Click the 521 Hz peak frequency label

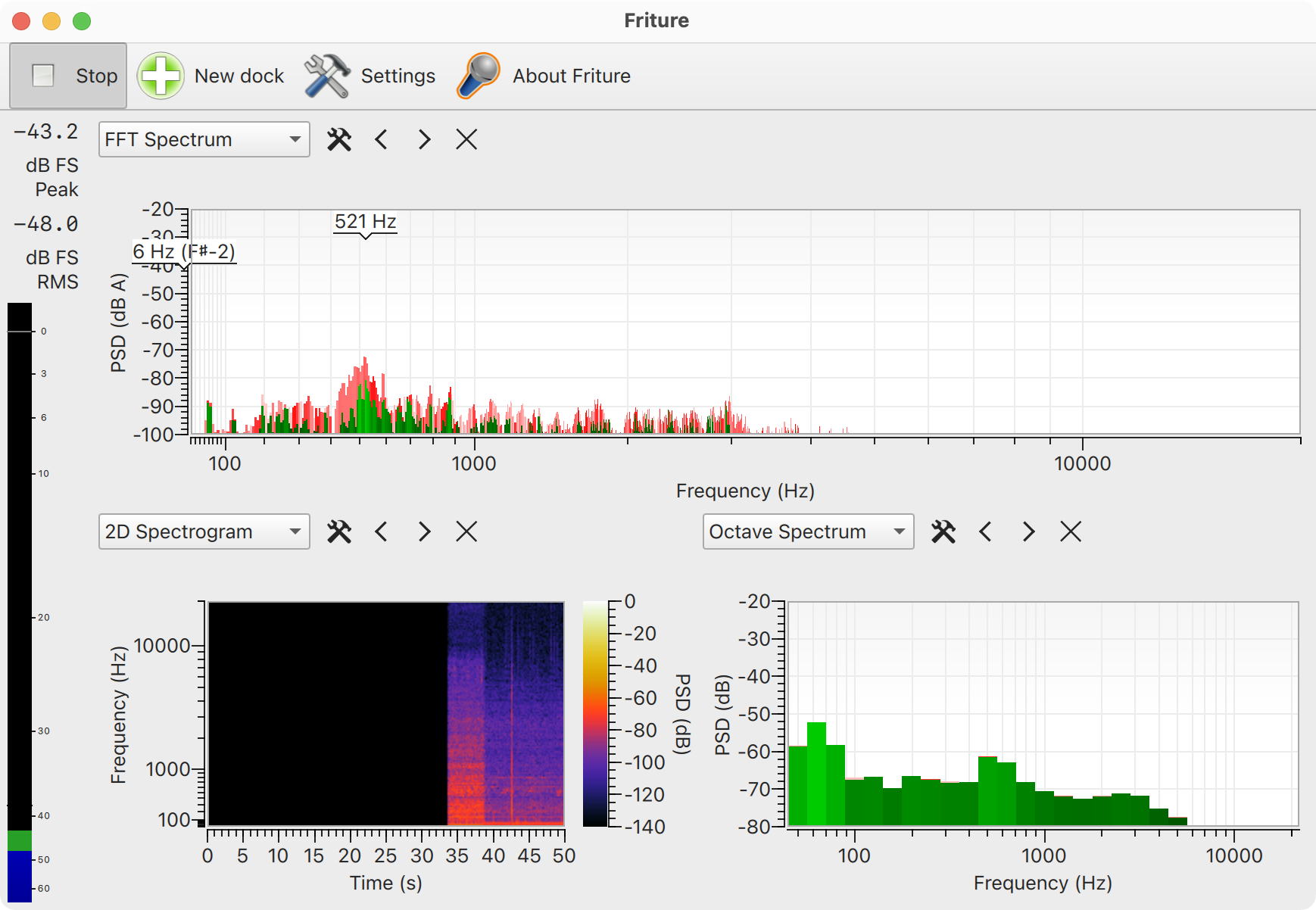366,222
